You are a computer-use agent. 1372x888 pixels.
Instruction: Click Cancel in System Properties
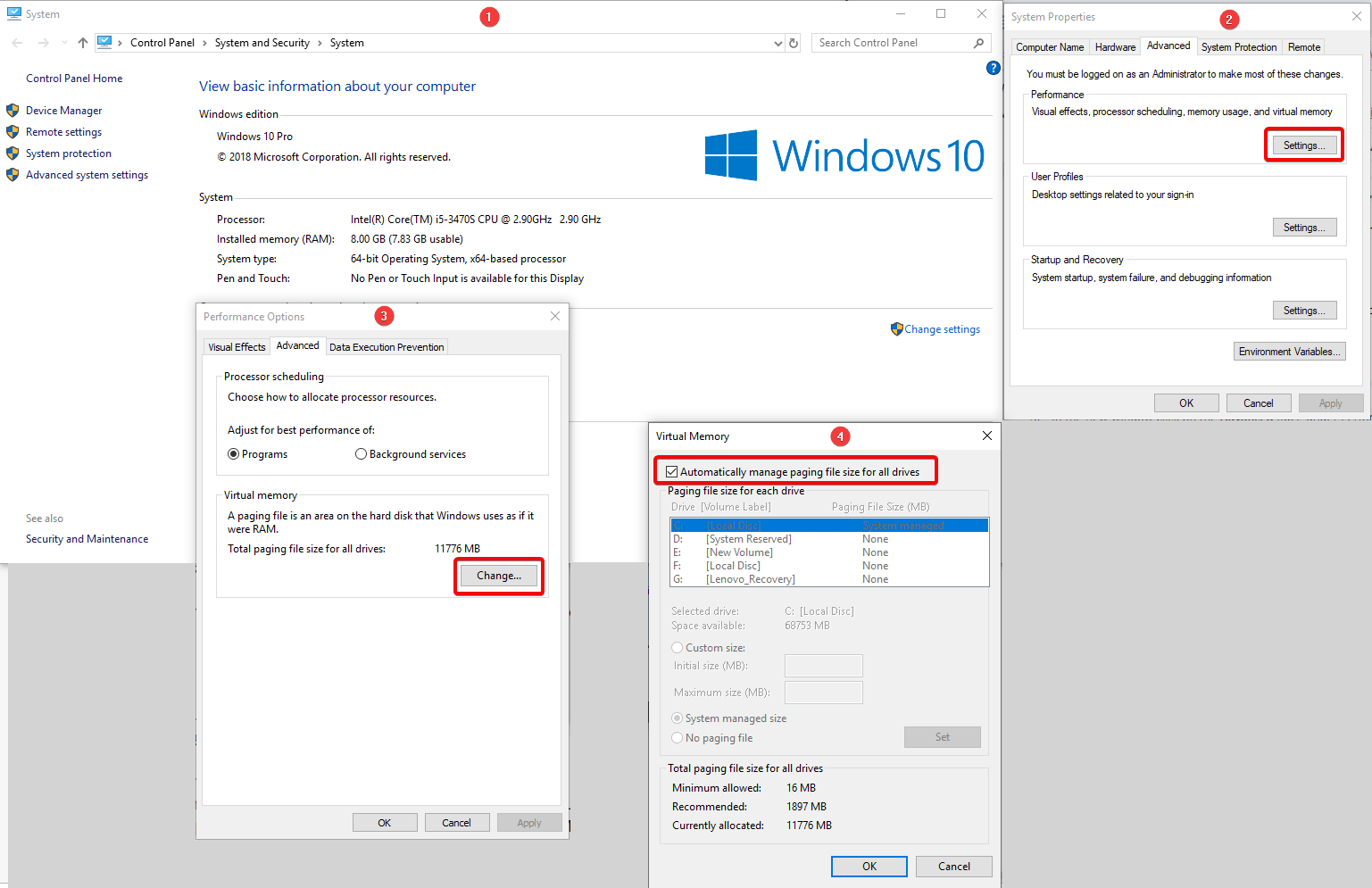1259,403
